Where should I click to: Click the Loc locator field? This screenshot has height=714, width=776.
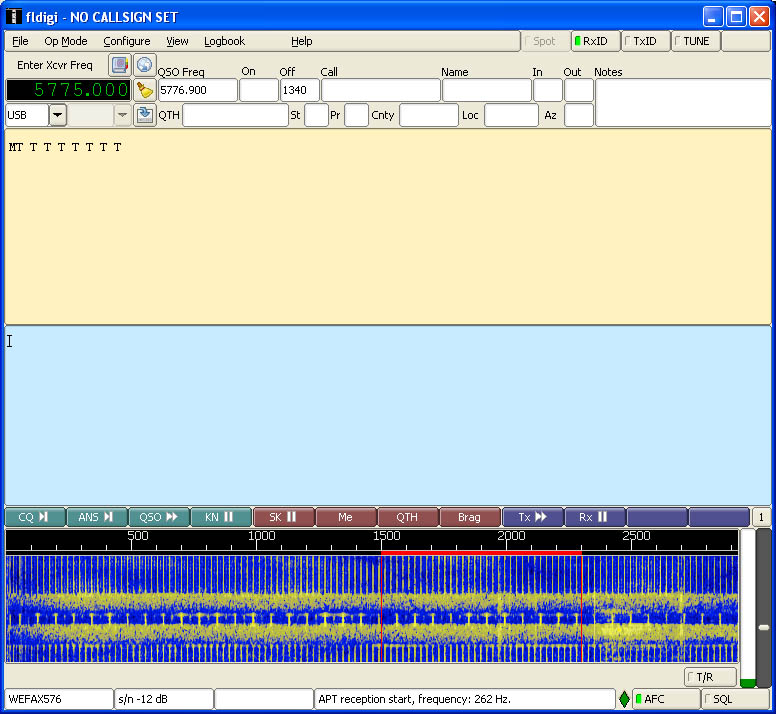coord(511,115)
